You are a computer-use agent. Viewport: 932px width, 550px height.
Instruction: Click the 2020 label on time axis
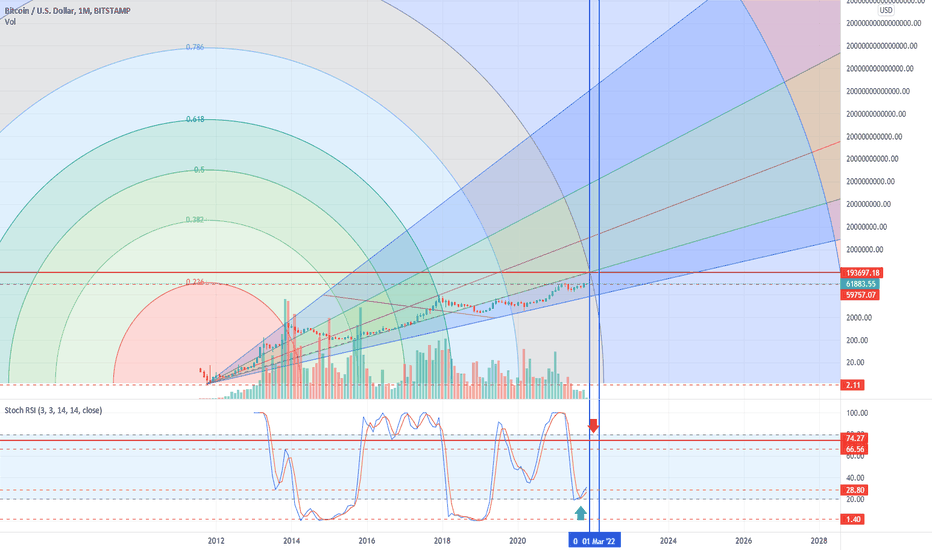(517, 541)
